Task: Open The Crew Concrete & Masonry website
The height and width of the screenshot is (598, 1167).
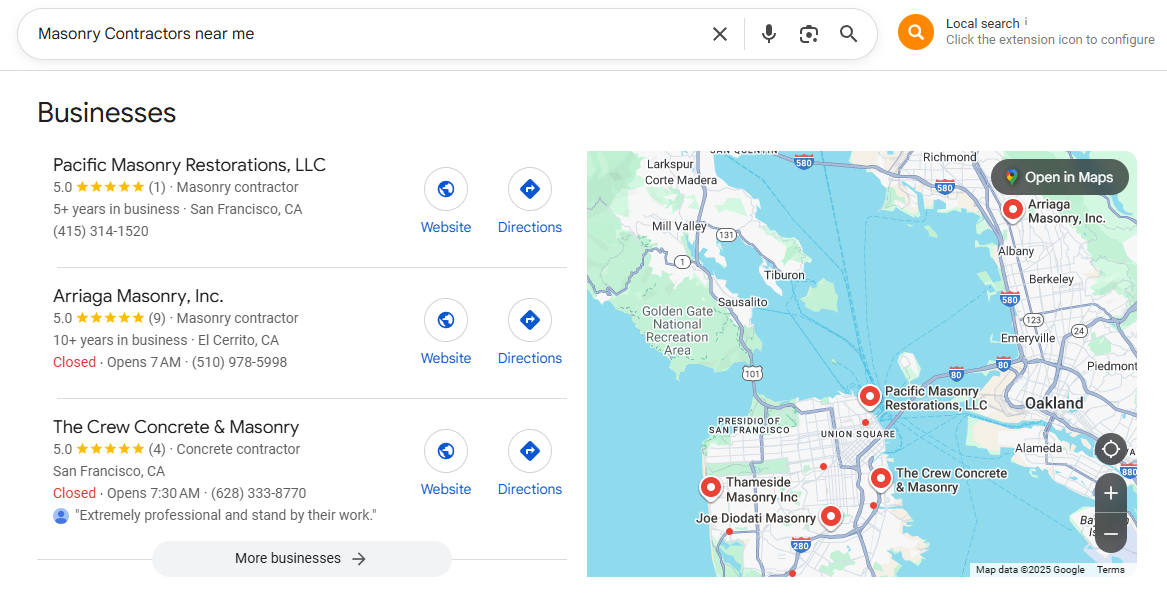Action: 446,451
